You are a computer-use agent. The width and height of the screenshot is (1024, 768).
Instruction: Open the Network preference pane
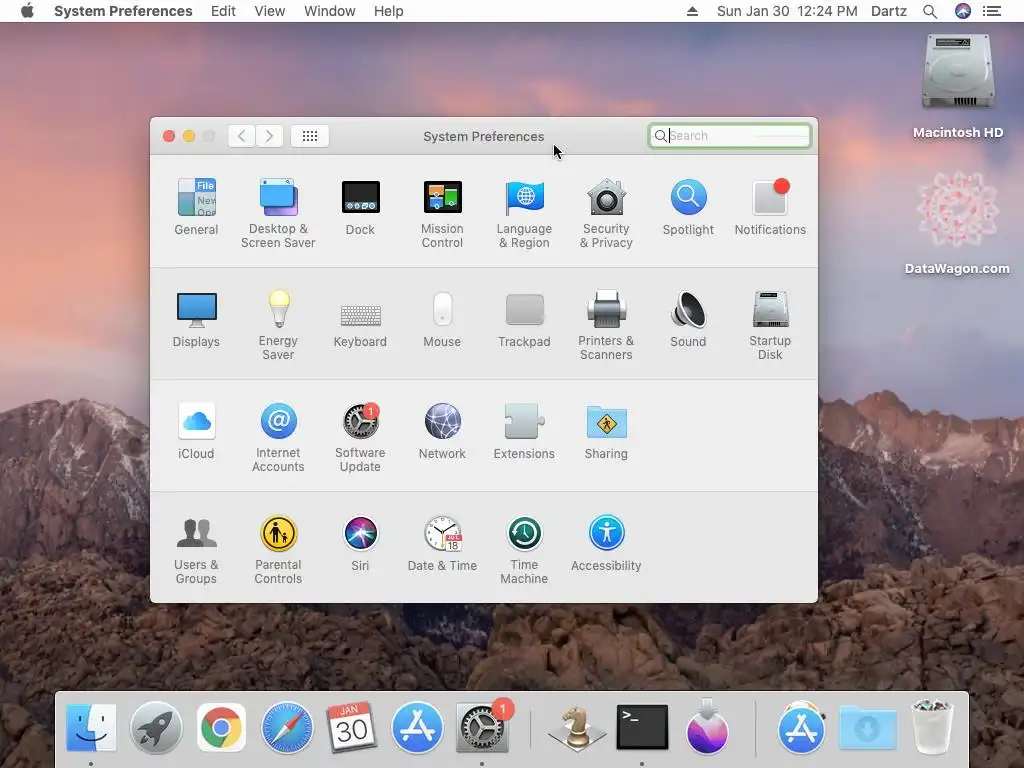pos(442,431)
